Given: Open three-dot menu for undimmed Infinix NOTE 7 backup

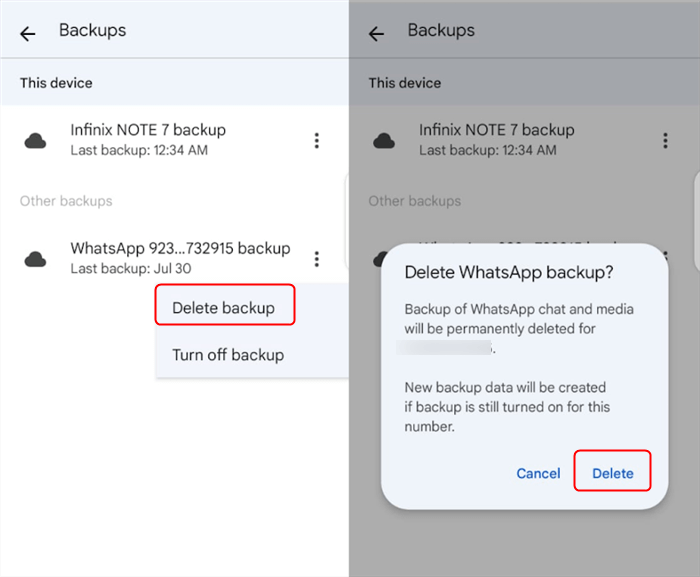Looking at the screenshot, I should coord(317,141).
